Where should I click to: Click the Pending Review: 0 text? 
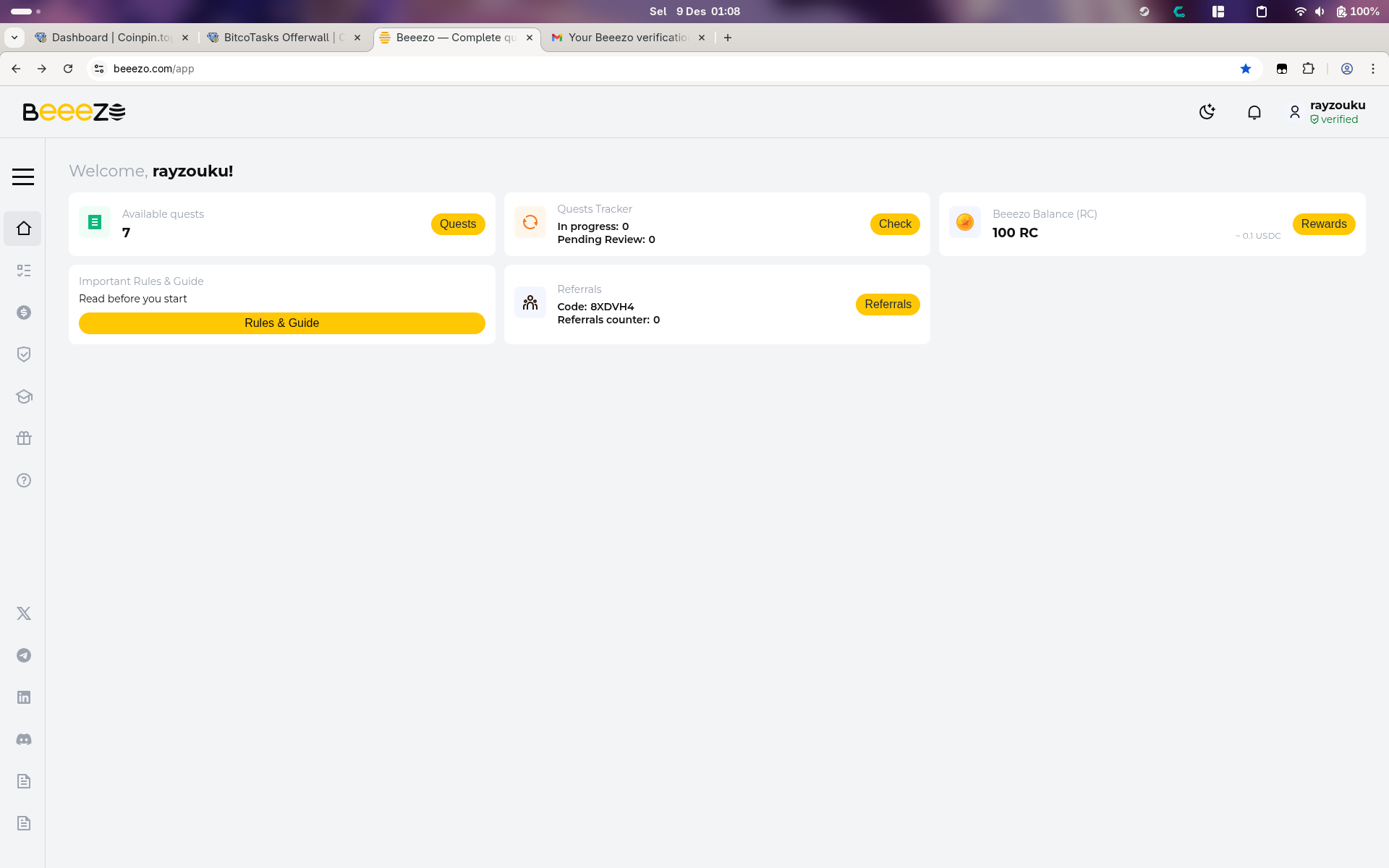click(606, 239)
